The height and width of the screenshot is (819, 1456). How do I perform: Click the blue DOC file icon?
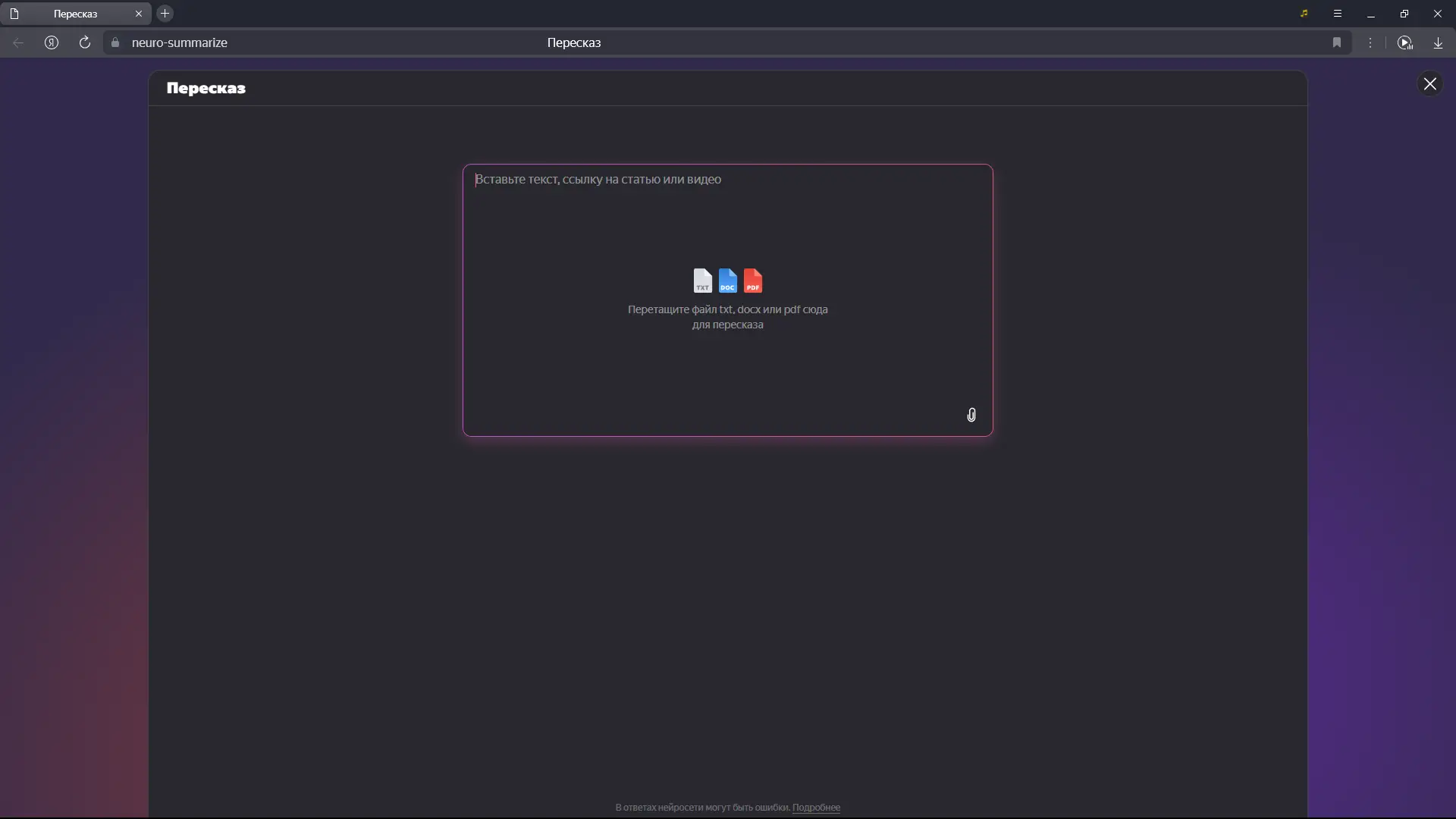[727, 281]
